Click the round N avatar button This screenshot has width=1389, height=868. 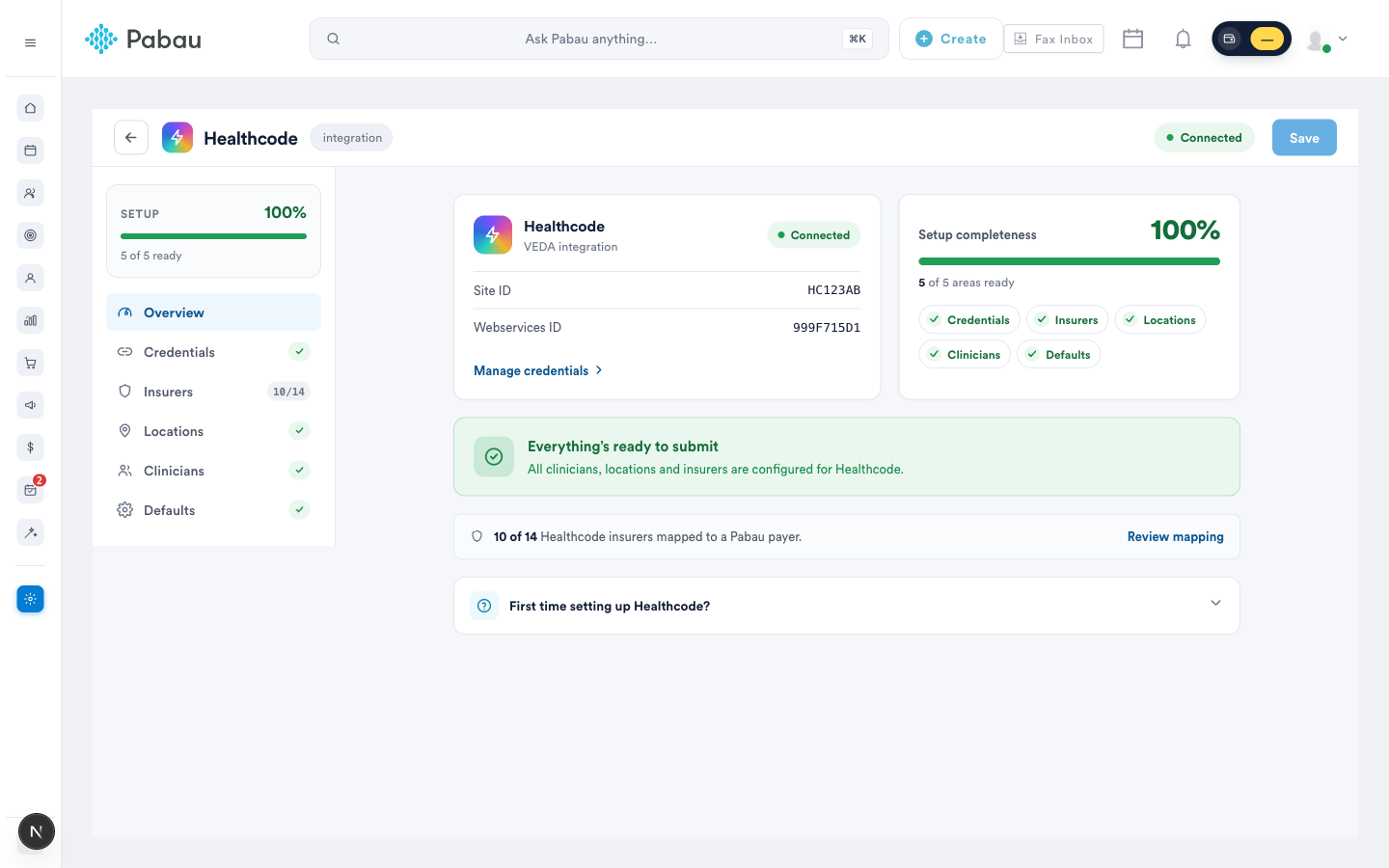pos(37,831)
